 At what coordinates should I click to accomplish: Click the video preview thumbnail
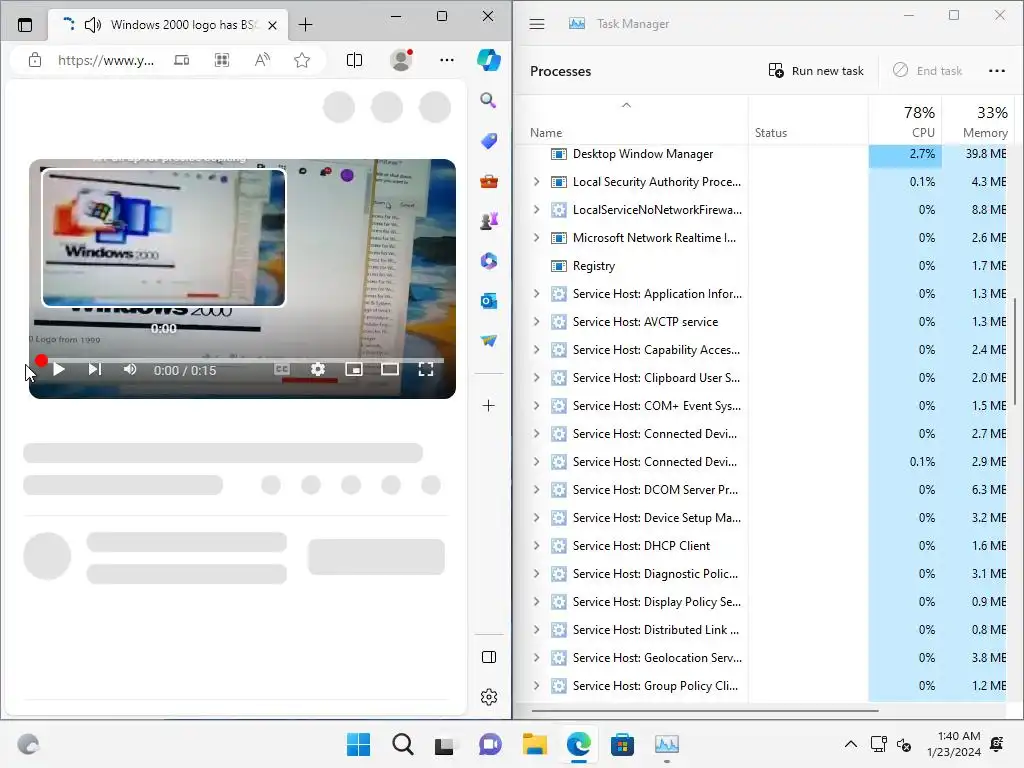[163, 237]
